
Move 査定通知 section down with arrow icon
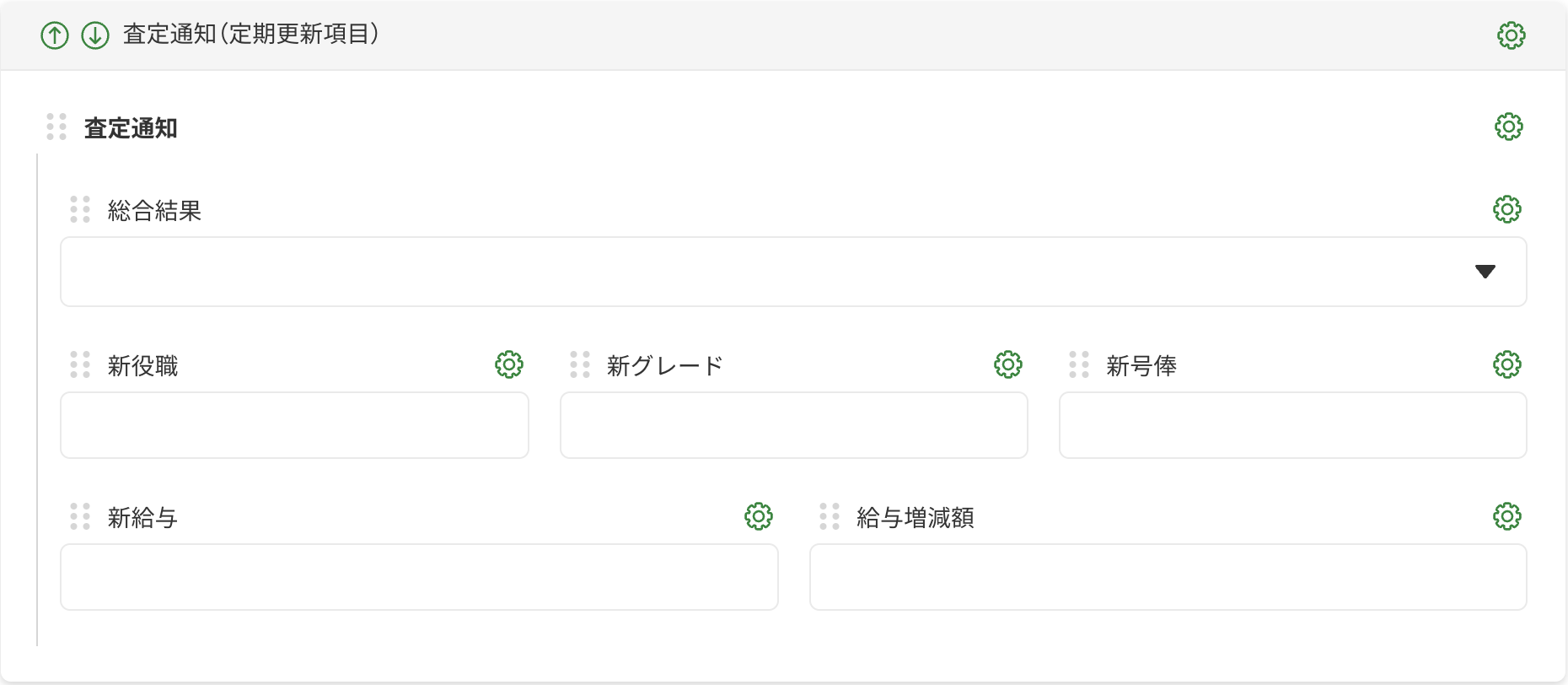pyautogui.click(x=95, y=35)
